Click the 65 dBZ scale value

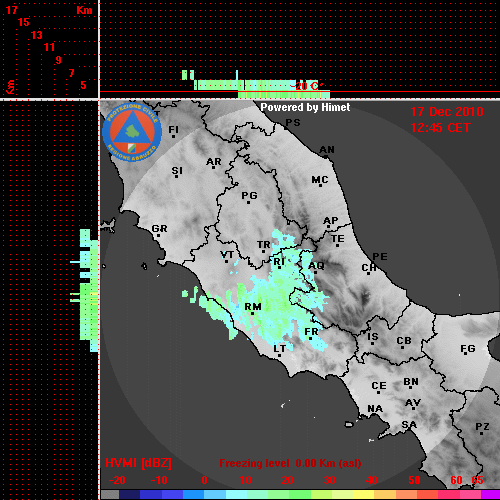477,480
